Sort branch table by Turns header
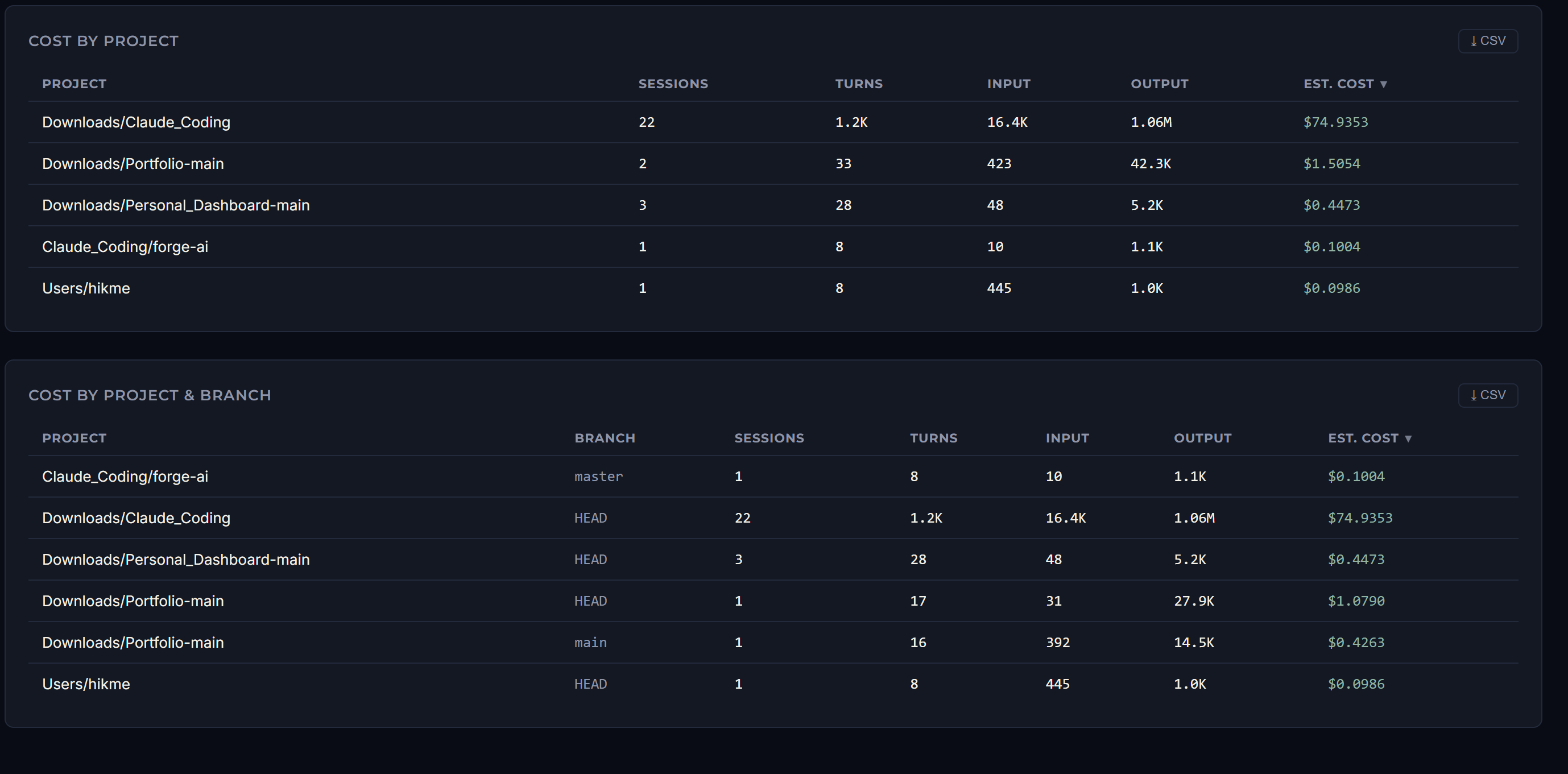Screen dimensions: 1568x774 934,438
